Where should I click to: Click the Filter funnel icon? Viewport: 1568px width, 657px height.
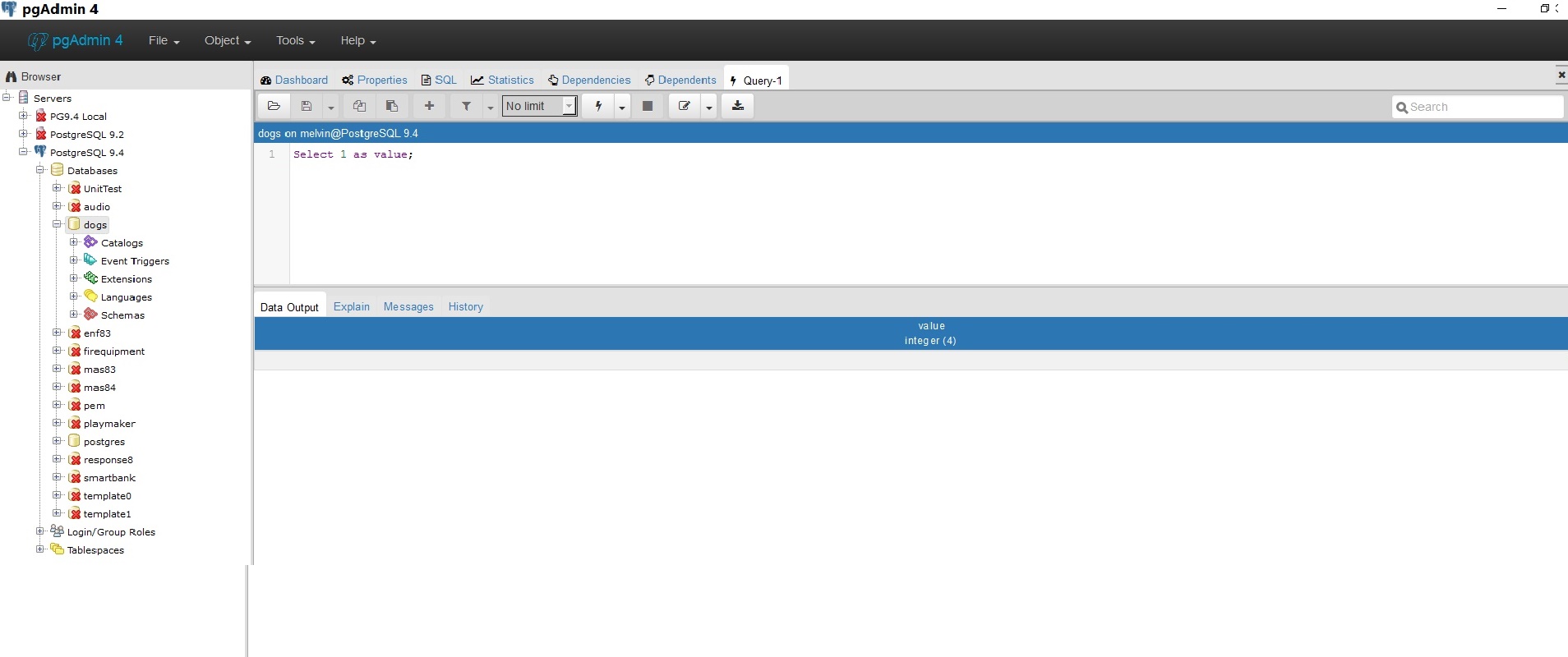coord(466,106)
